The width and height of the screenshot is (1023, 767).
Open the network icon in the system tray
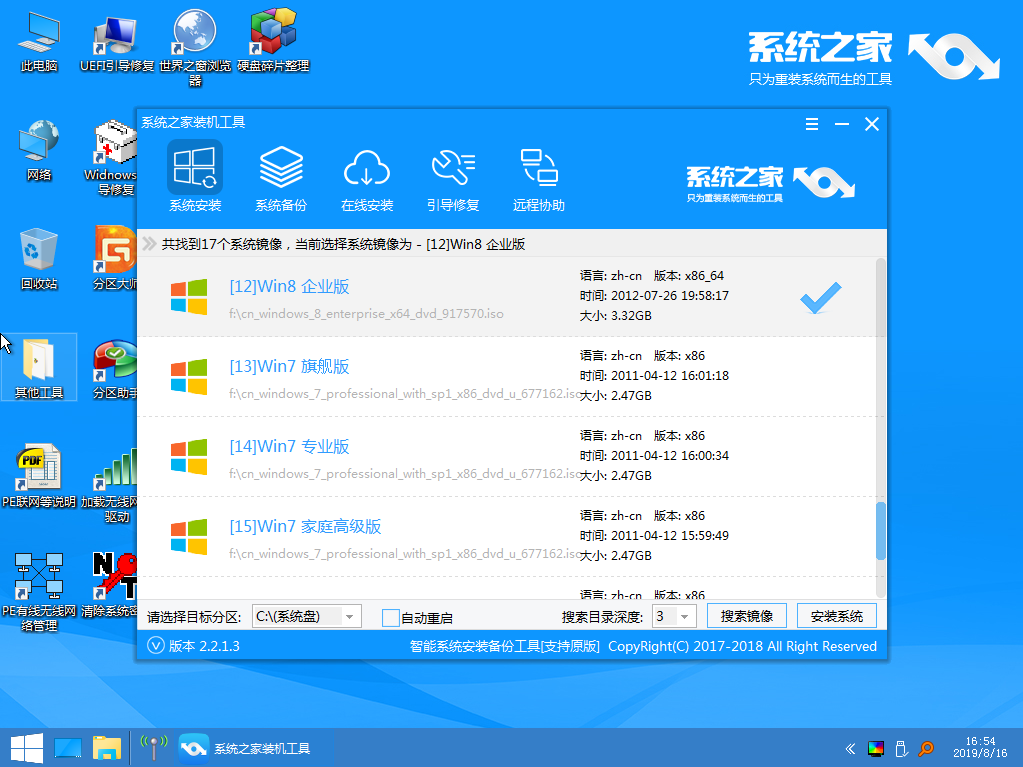coord(155,747)
